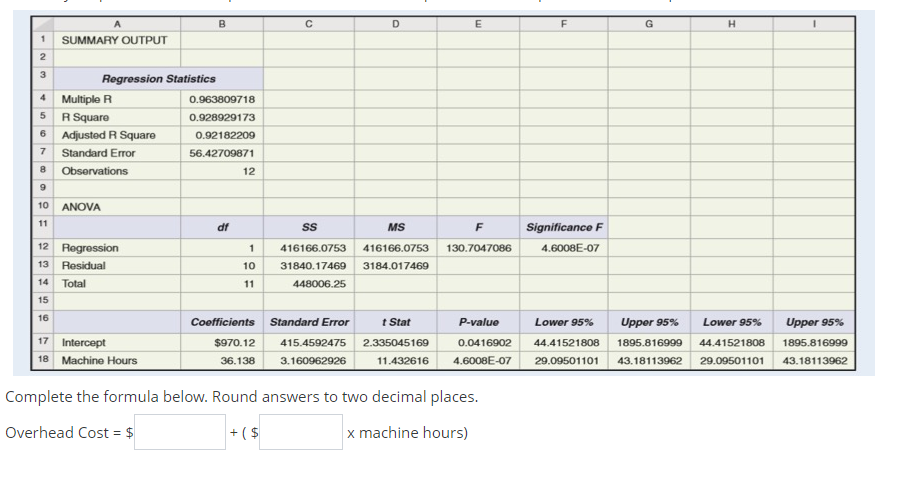Click the df column header

[x=222, y=227]
